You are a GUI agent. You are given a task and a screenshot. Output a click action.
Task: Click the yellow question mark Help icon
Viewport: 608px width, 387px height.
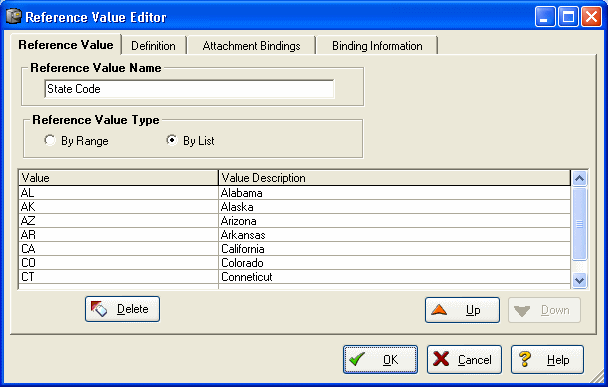coord(525,359)
